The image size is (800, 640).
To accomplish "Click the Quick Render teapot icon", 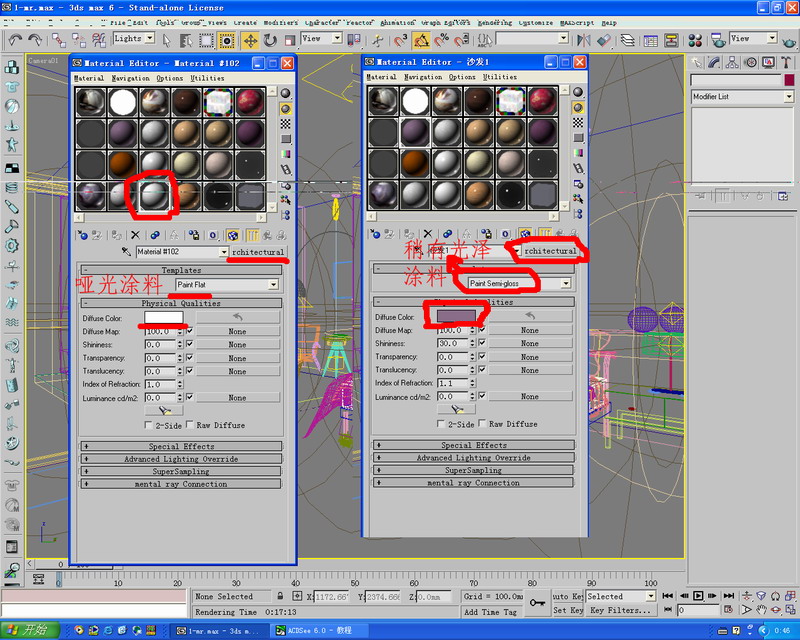I will (789, 40).
